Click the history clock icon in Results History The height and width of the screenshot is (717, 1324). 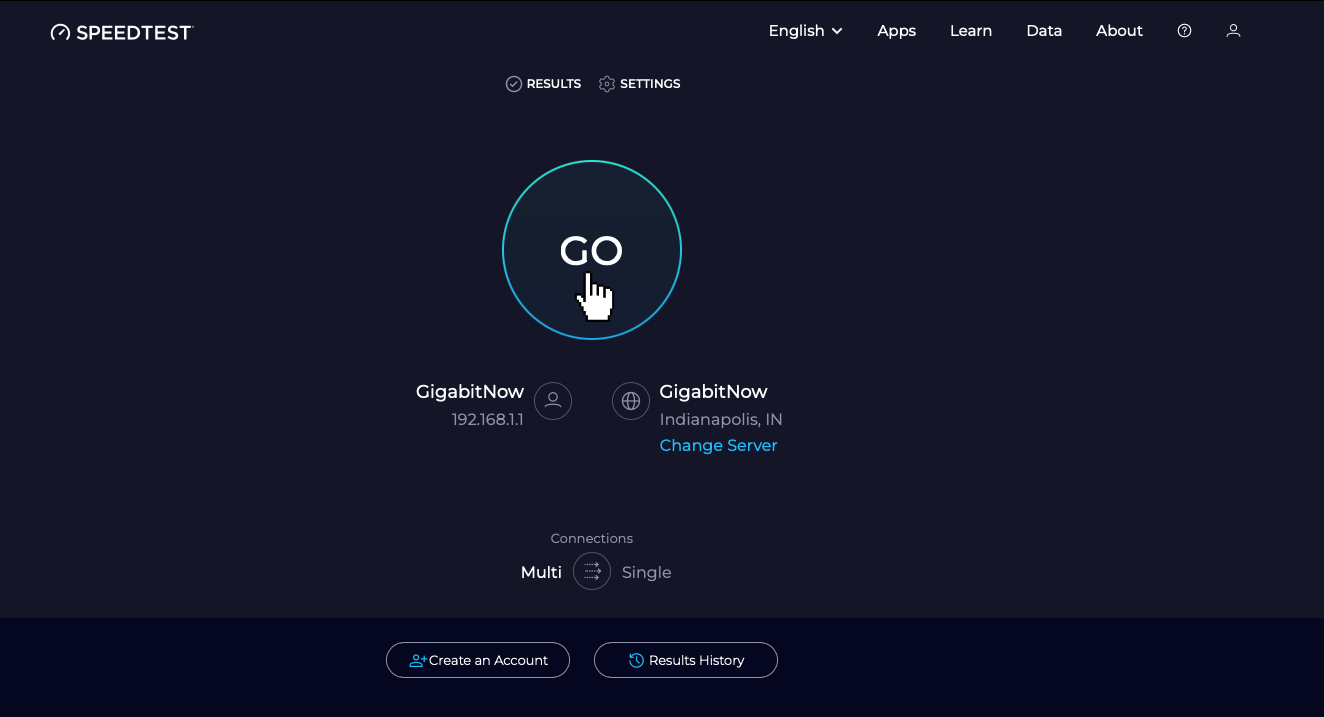tap(636, 660)
